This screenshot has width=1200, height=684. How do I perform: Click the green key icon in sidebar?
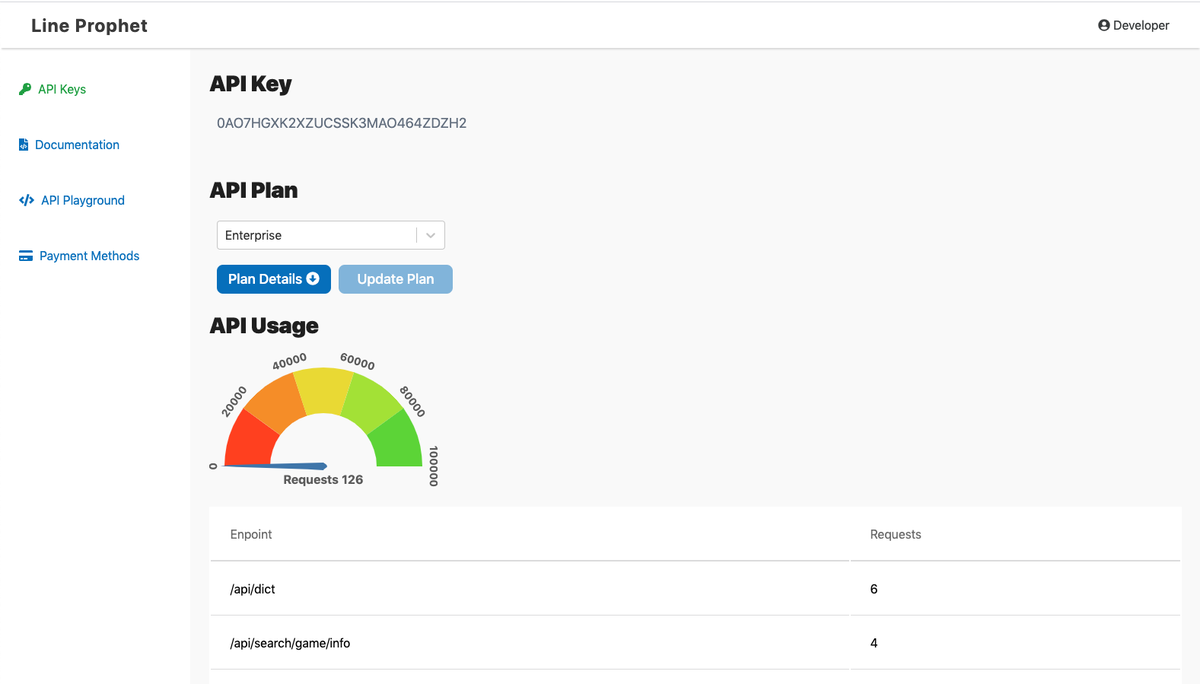[x=25, y=89]
